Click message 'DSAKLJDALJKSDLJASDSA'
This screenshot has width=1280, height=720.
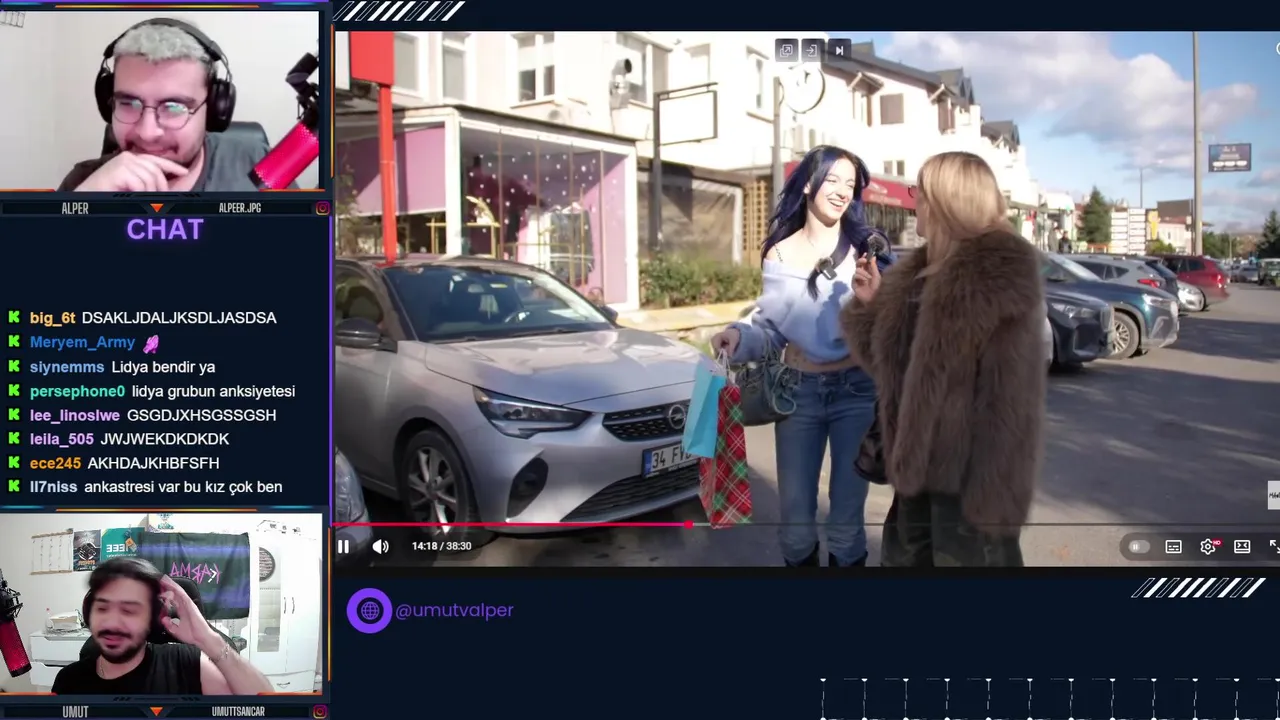point(179,318)
